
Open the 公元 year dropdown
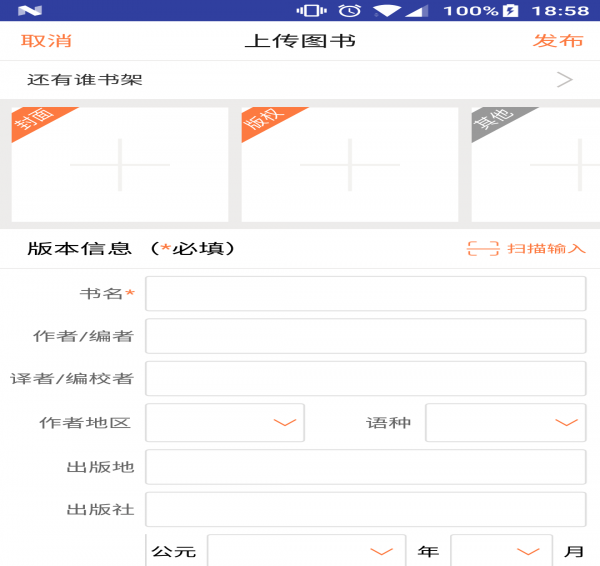pyautogui.click(x=306, y=551)
